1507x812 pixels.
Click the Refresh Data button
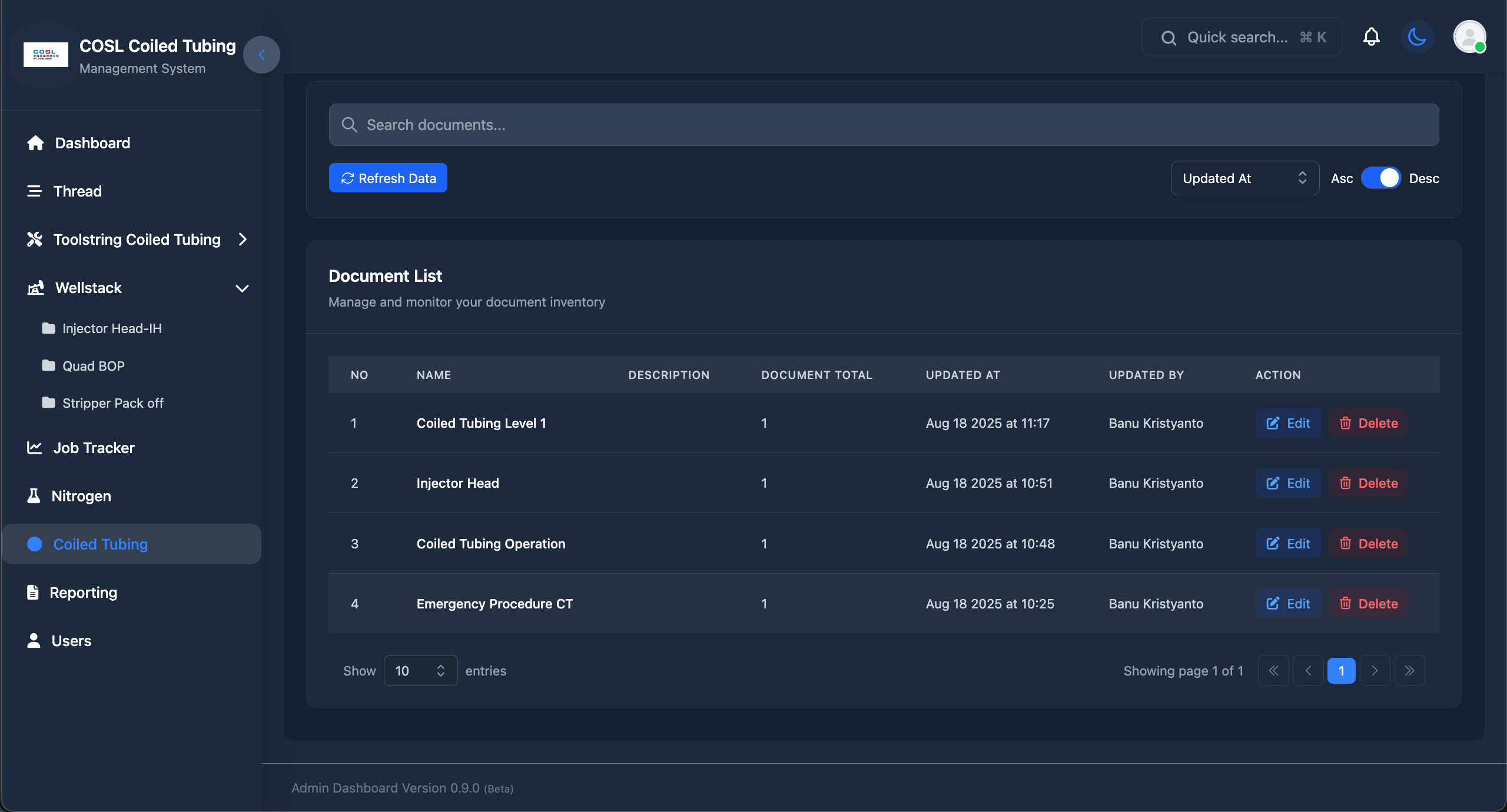[x=388, y=178]
